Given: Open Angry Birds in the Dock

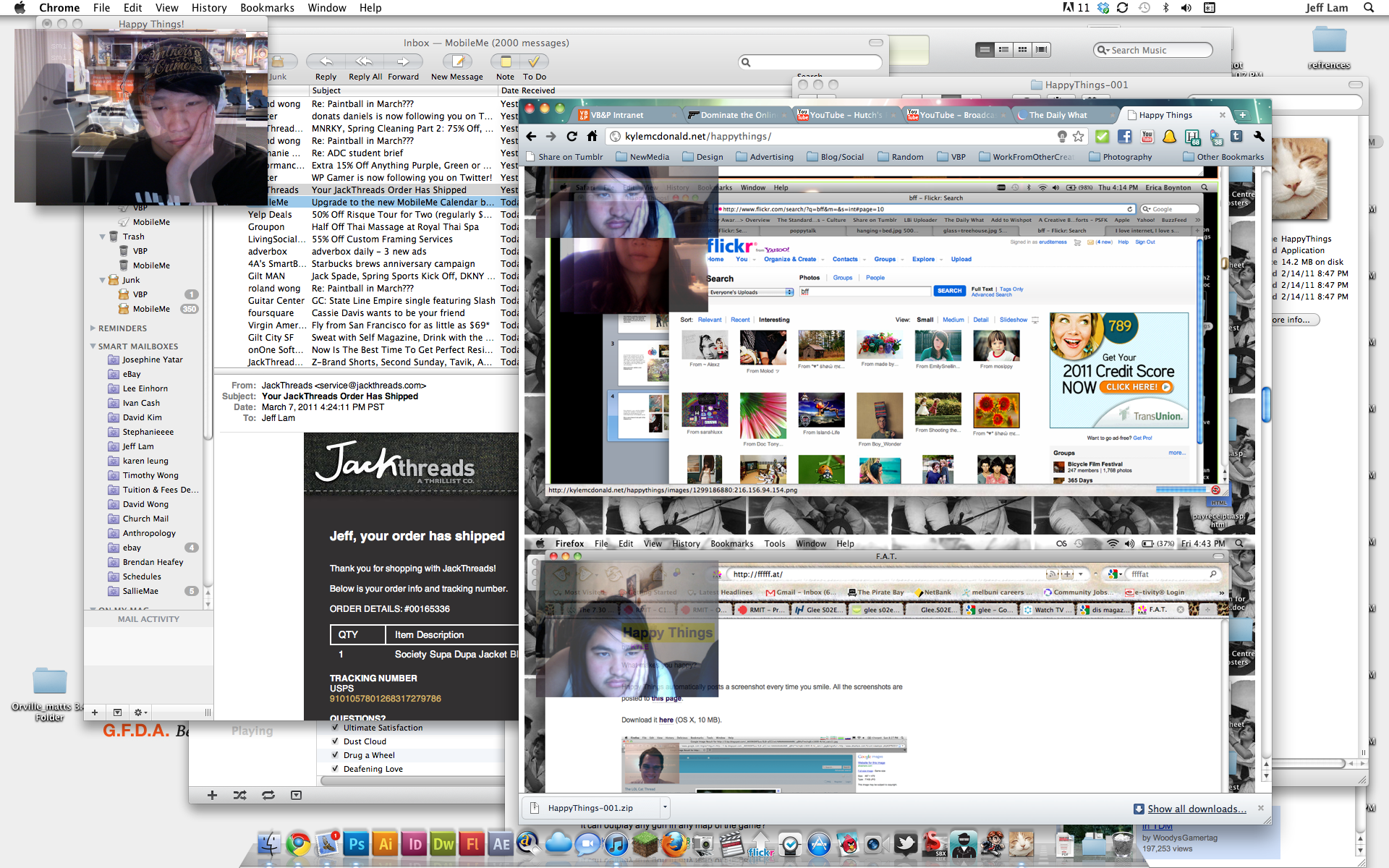Looking at the screenshot, I should pos(848,844).
